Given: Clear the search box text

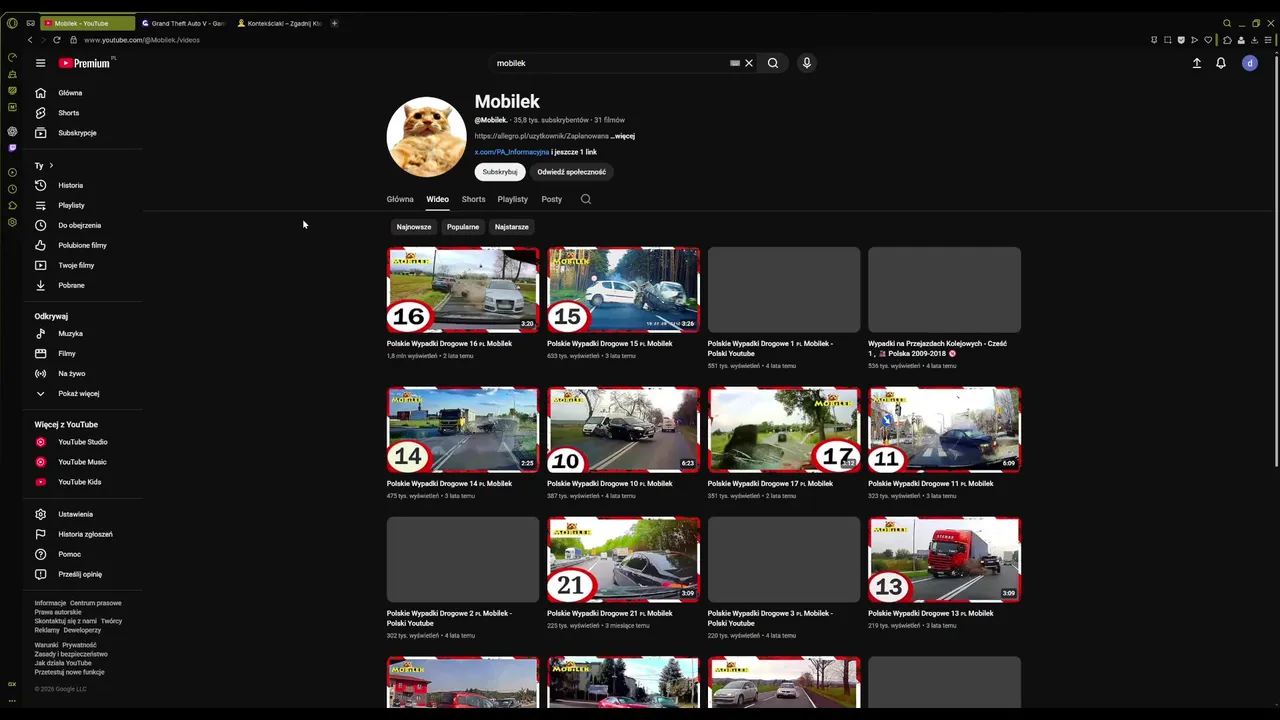Looking at the screenshot, I should [x=749, y=63].
